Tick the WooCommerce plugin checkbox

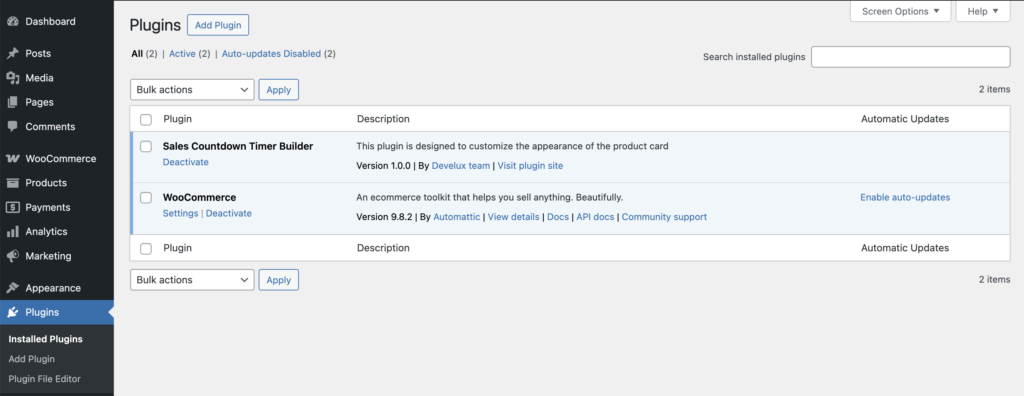146,197
